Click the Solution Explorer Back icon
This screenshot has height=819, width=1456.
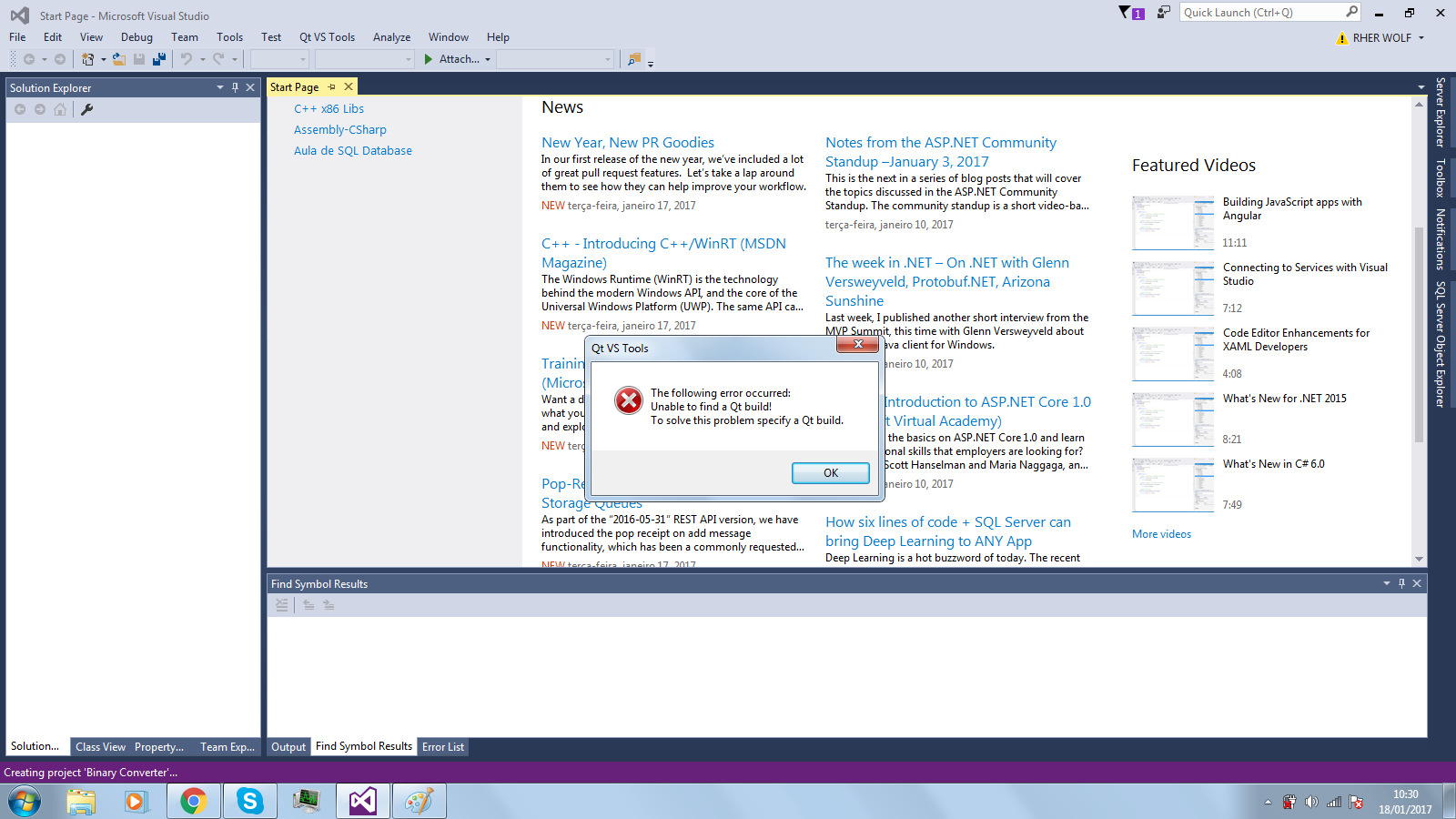tap(20, 109)
